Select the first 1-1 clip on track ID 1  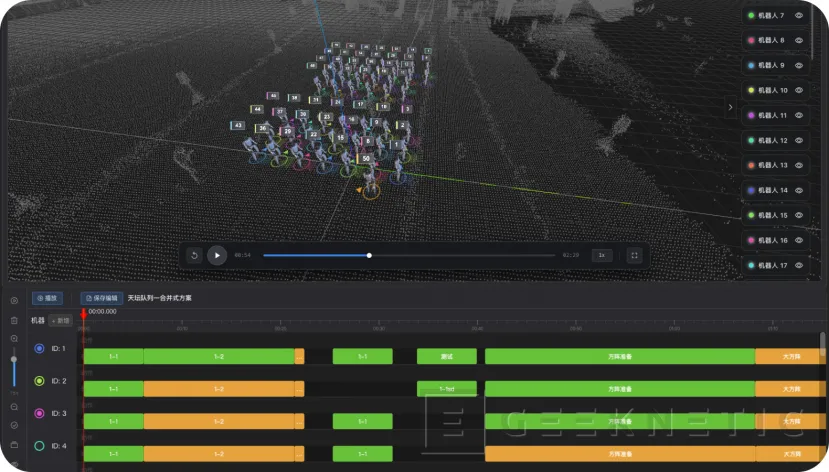pos(113,357)
